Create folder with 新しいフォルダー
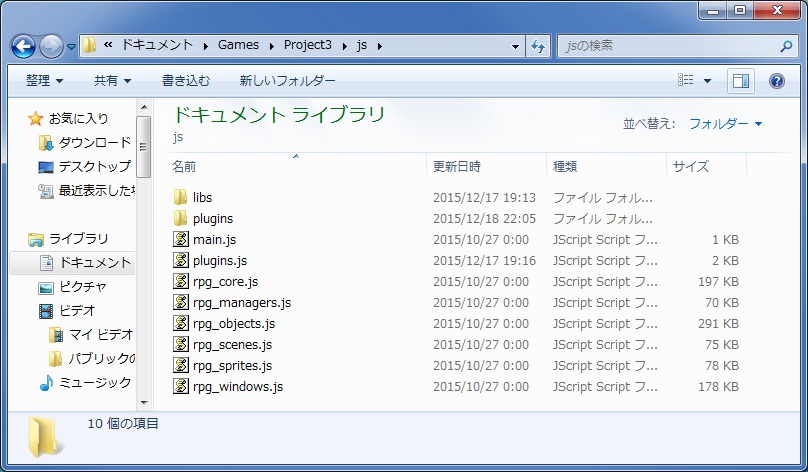Screen dimensions: 808x472 click(x=287, y=80)
